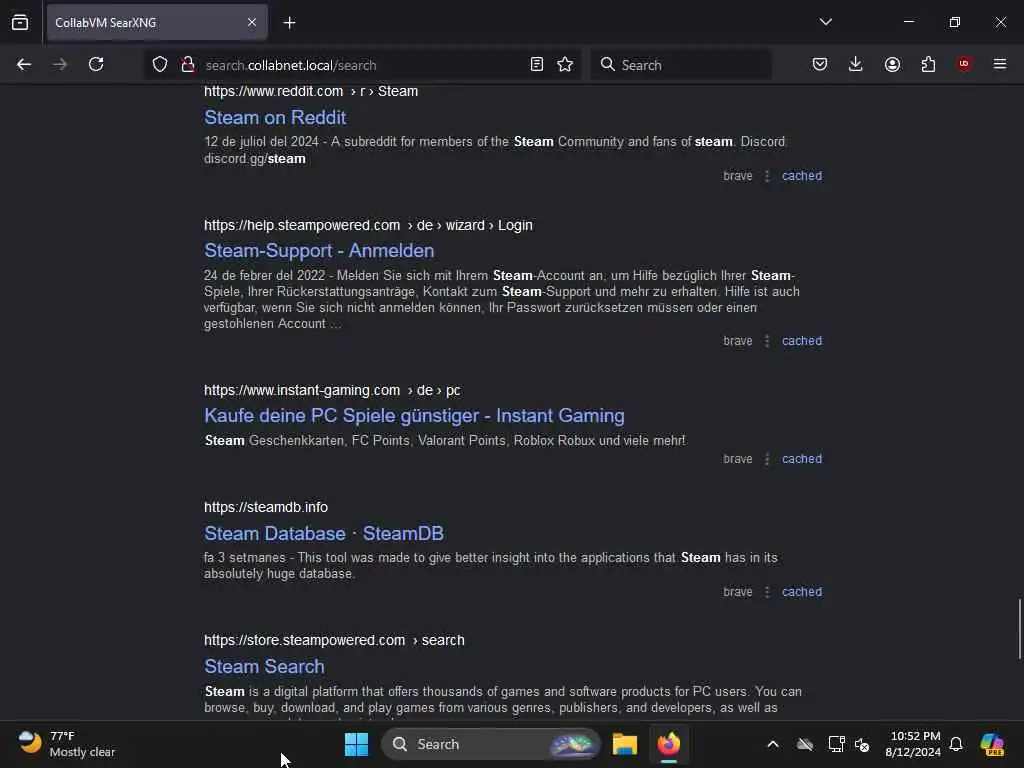Open the Steam Search result

click(x=264, y=667)
